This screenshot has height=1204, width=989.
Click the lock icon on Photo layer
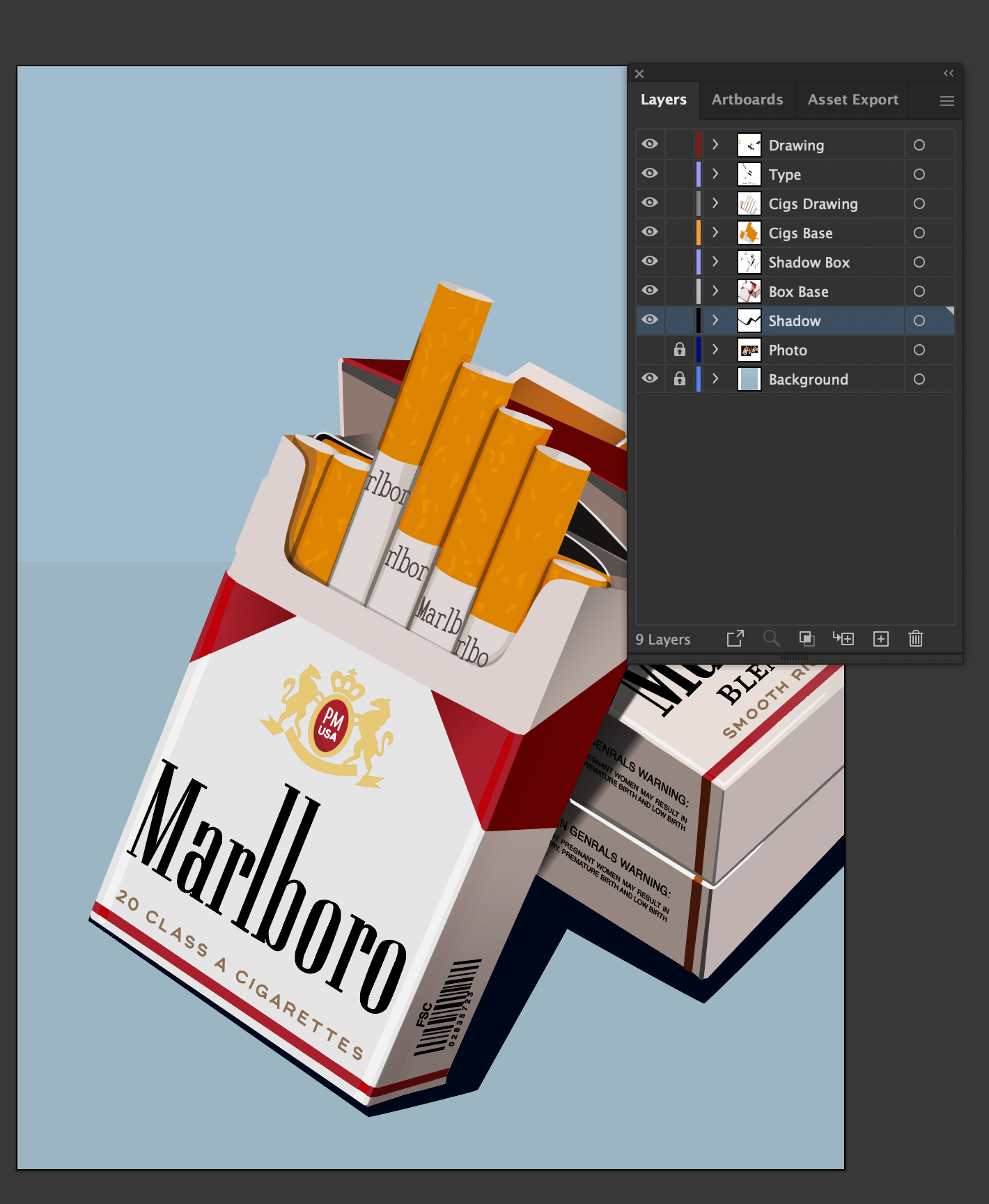pyautogui.click(x=680, y=350)
